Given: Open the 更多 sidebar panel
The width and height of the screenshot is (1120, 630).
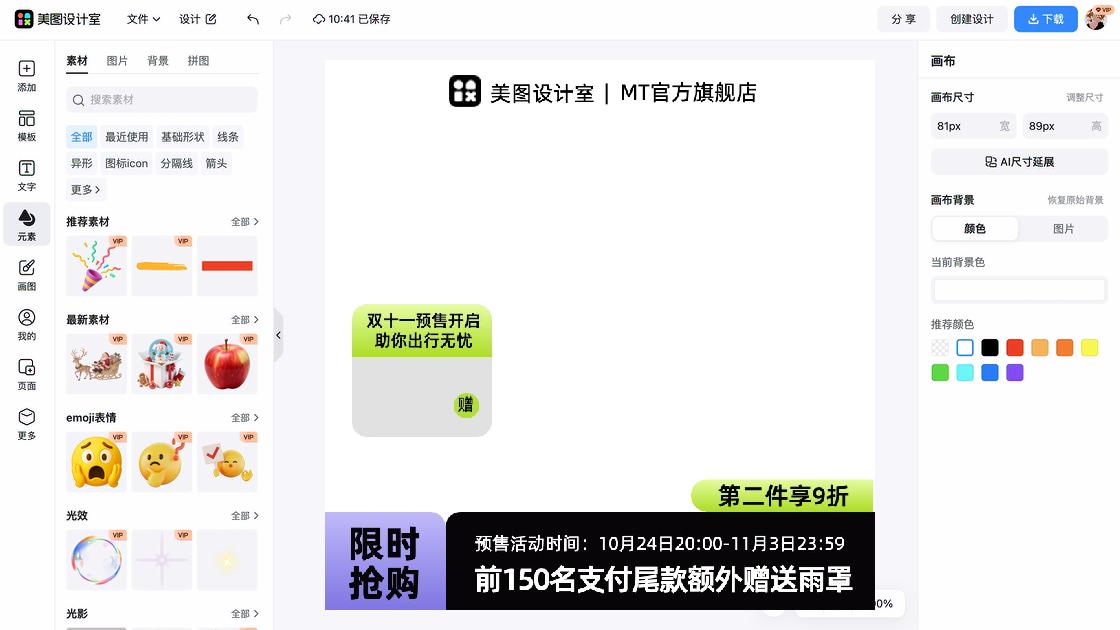Looking at the screenshot, I should tap(26, 424).
